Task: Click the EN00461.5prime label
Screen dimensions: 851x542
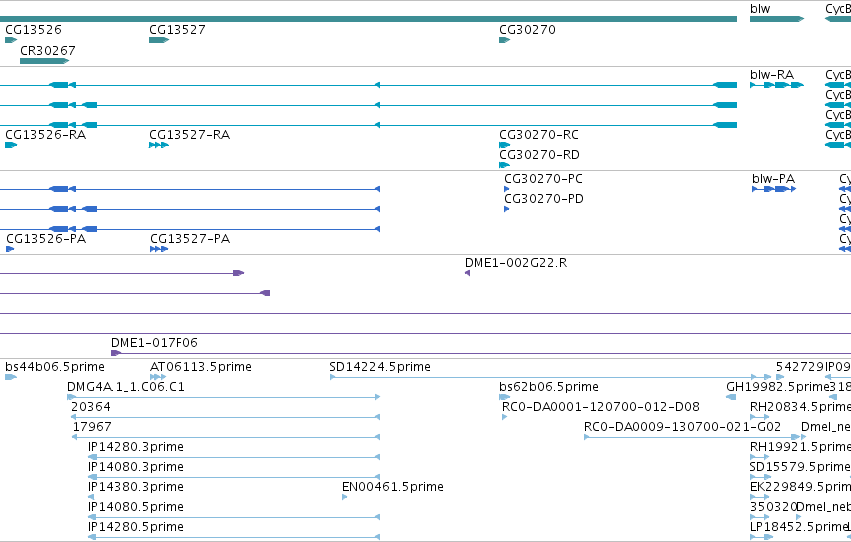Action: pyautogui.click(x=393, y=487)
